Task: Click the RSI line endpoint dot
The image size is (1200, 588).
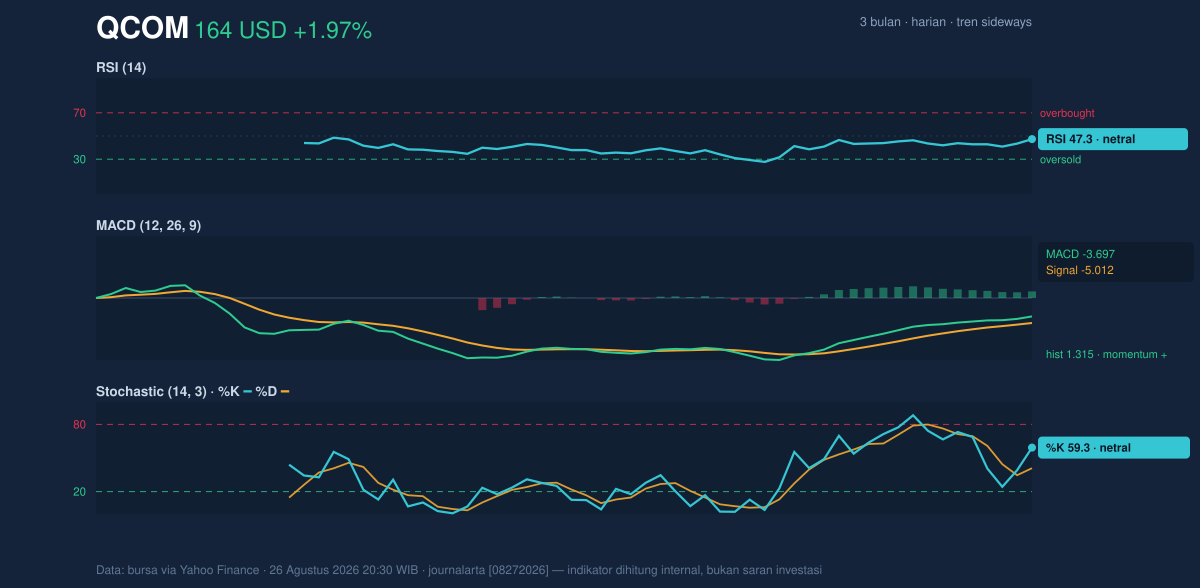Action: click(x=1032, y=139)
